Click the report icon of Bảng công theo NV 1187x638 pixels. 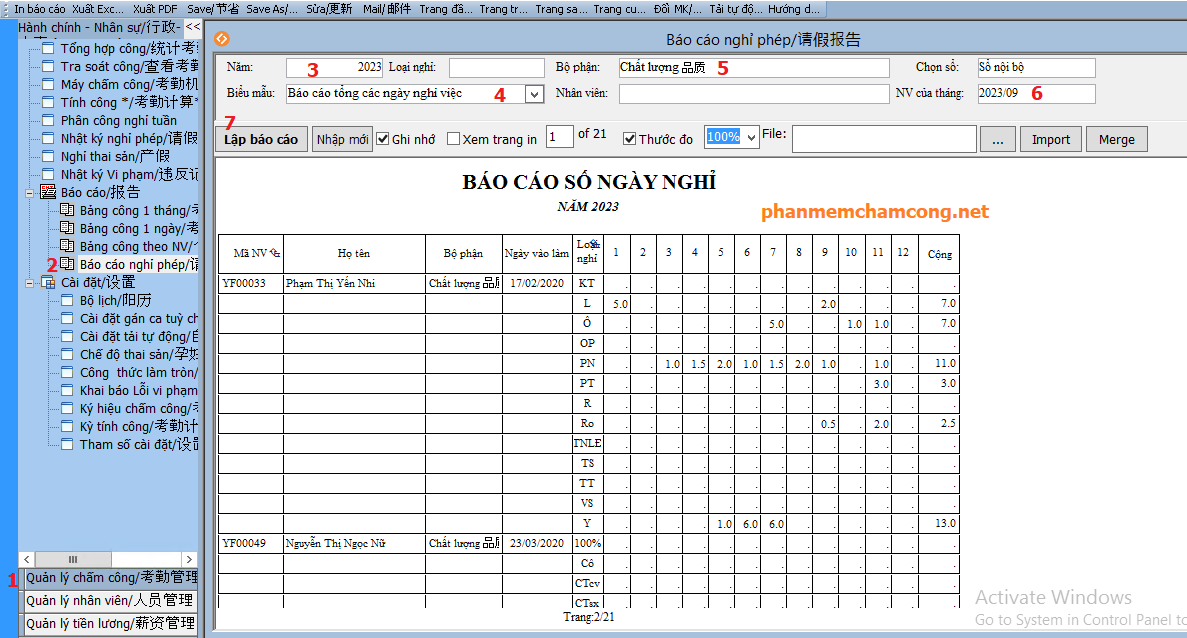coord(67,247)
